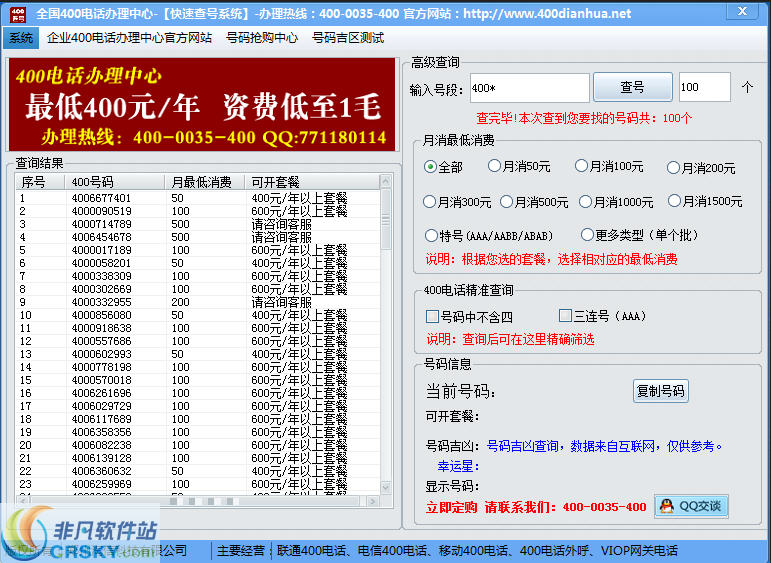Click the 400电话办理中心 red banner
The height and width of the screenshot is (563, 771).
coord(203,104)
